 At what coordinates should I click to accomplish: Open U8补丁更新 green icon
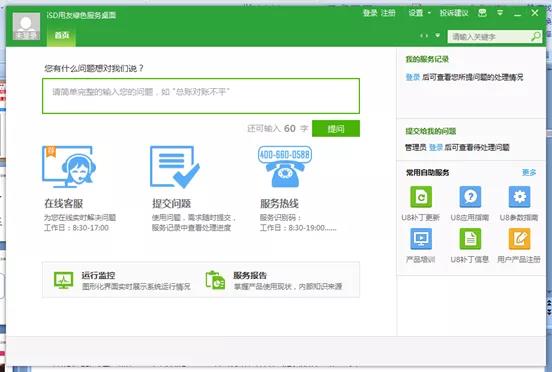click(x=421, y=197)
